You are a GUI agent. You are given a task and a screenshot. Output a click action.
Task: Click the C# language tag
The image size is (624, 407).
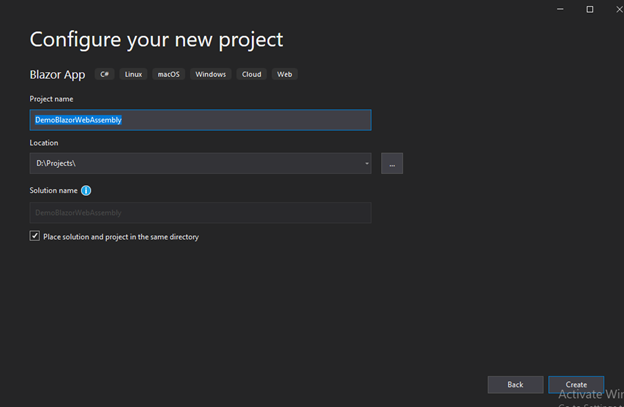tap(104, 74)
